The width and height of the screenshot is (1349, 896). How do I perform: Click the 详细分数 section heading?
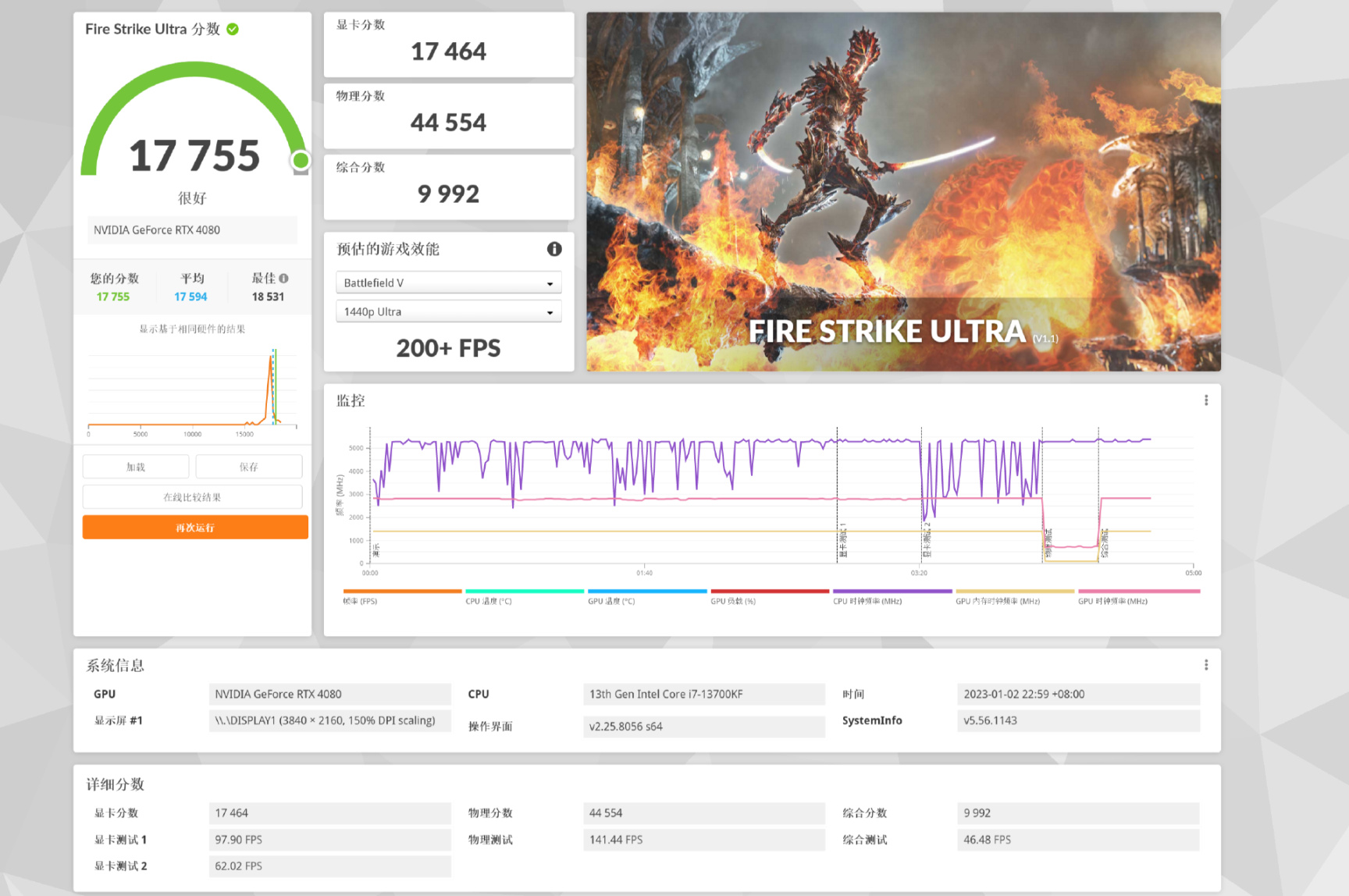pos(115,784)
